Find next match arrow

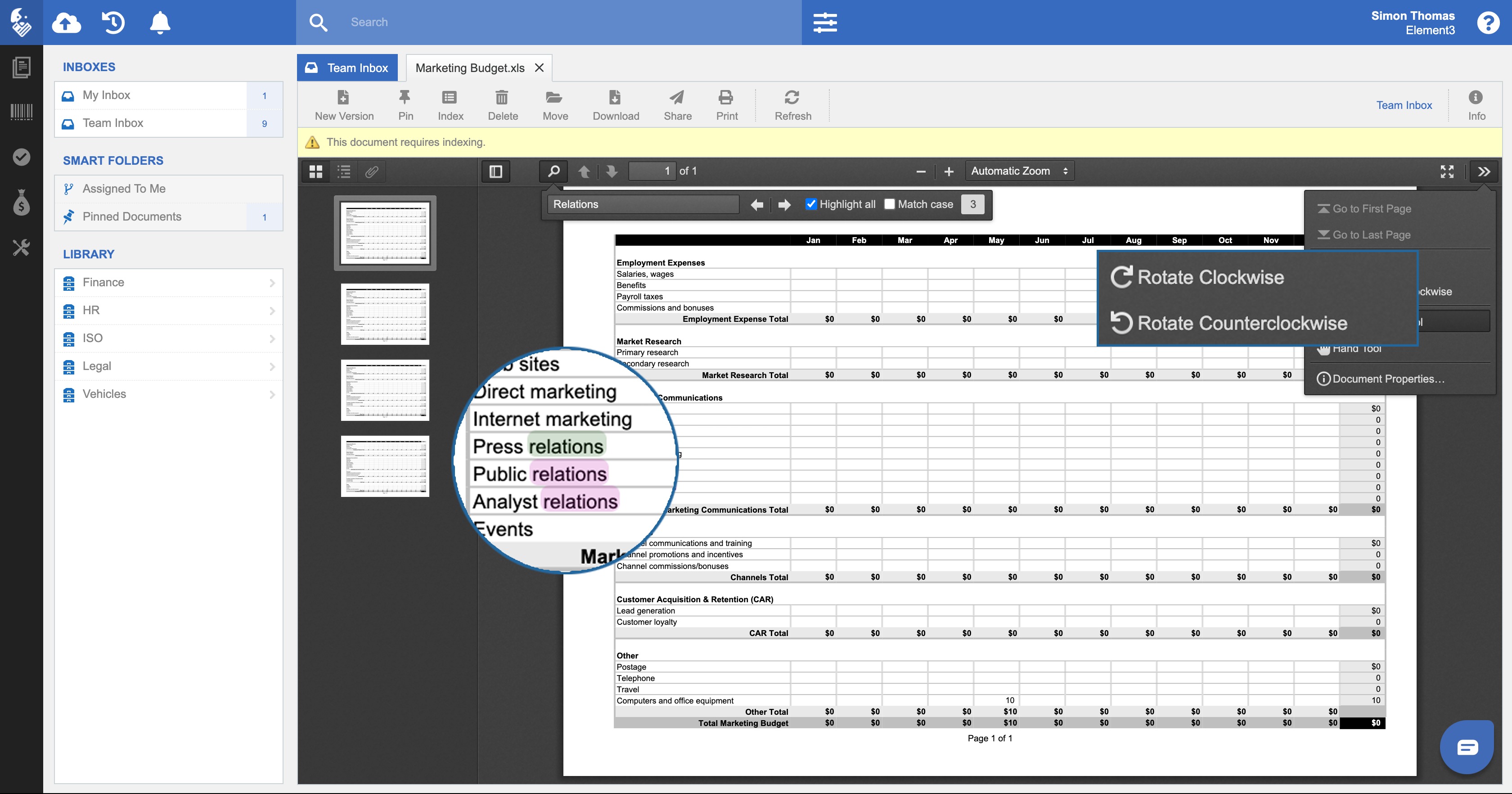point(784,204)
